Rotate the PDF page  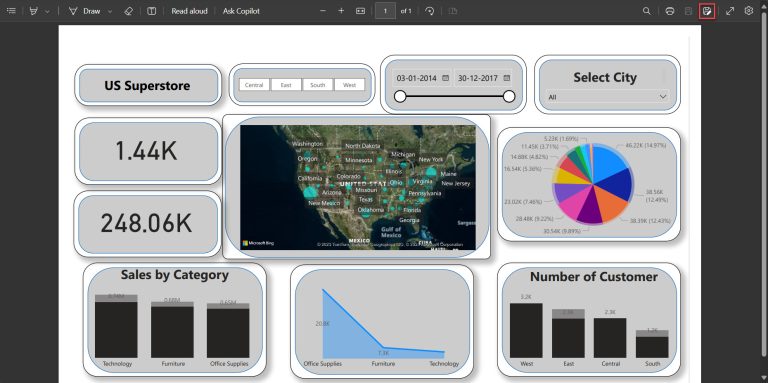click(430, 11)
